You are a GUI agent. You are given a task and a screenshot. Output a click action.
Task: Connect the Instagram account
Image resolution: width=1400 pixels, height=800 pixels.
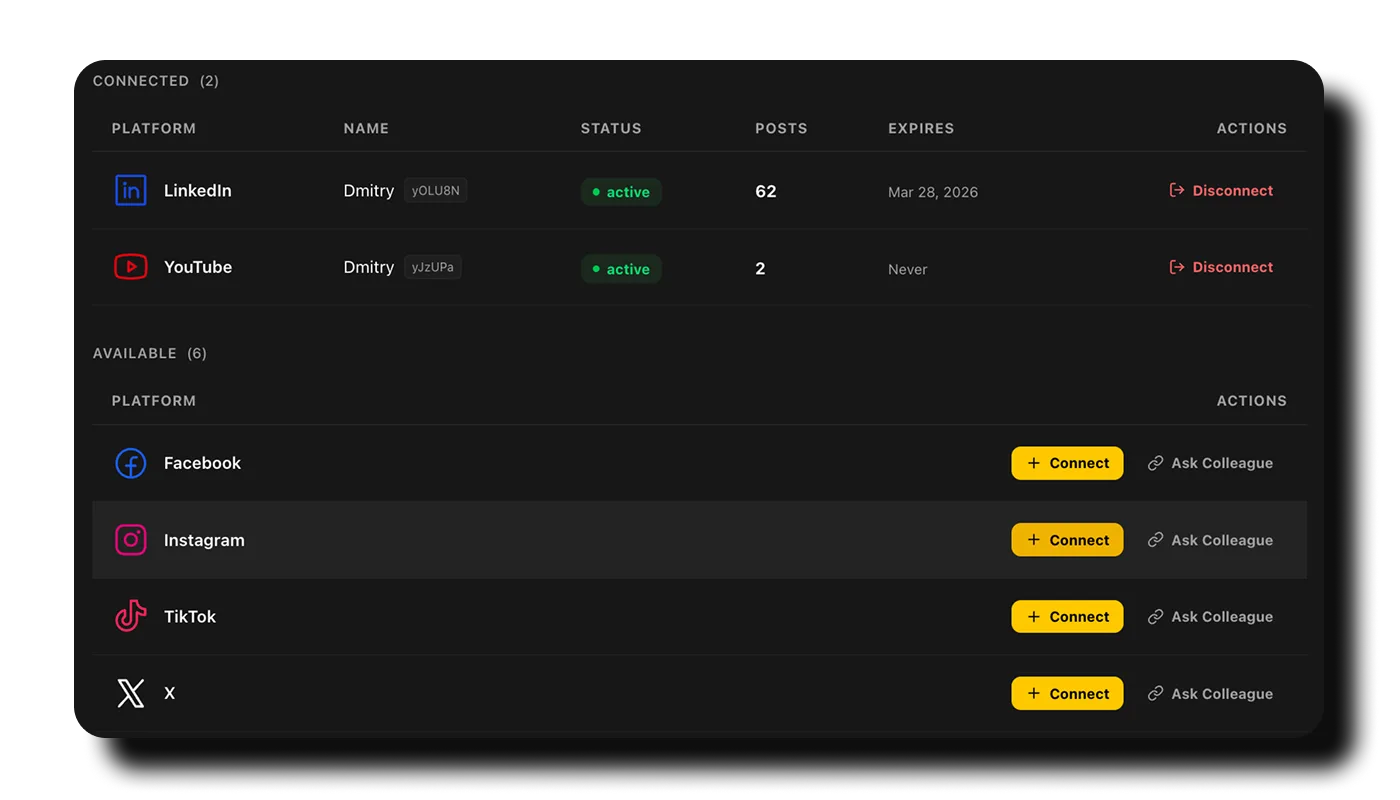point(1067,540)
